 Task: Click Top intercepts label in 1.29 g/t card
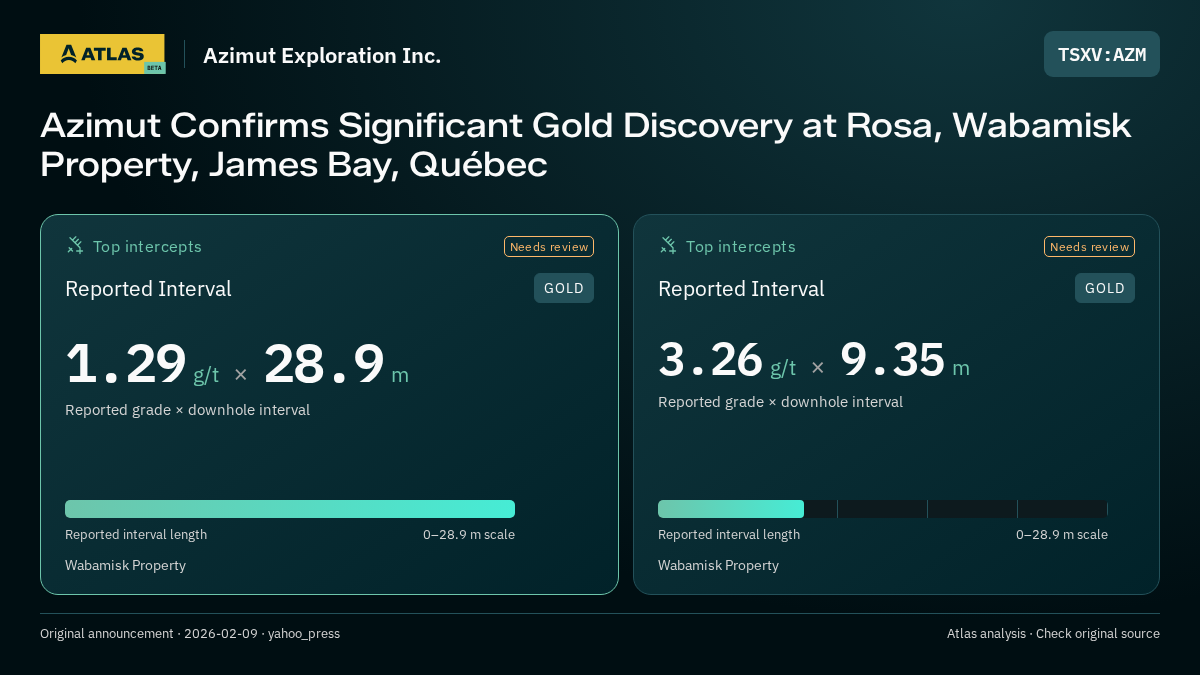[x=147, y=247]
